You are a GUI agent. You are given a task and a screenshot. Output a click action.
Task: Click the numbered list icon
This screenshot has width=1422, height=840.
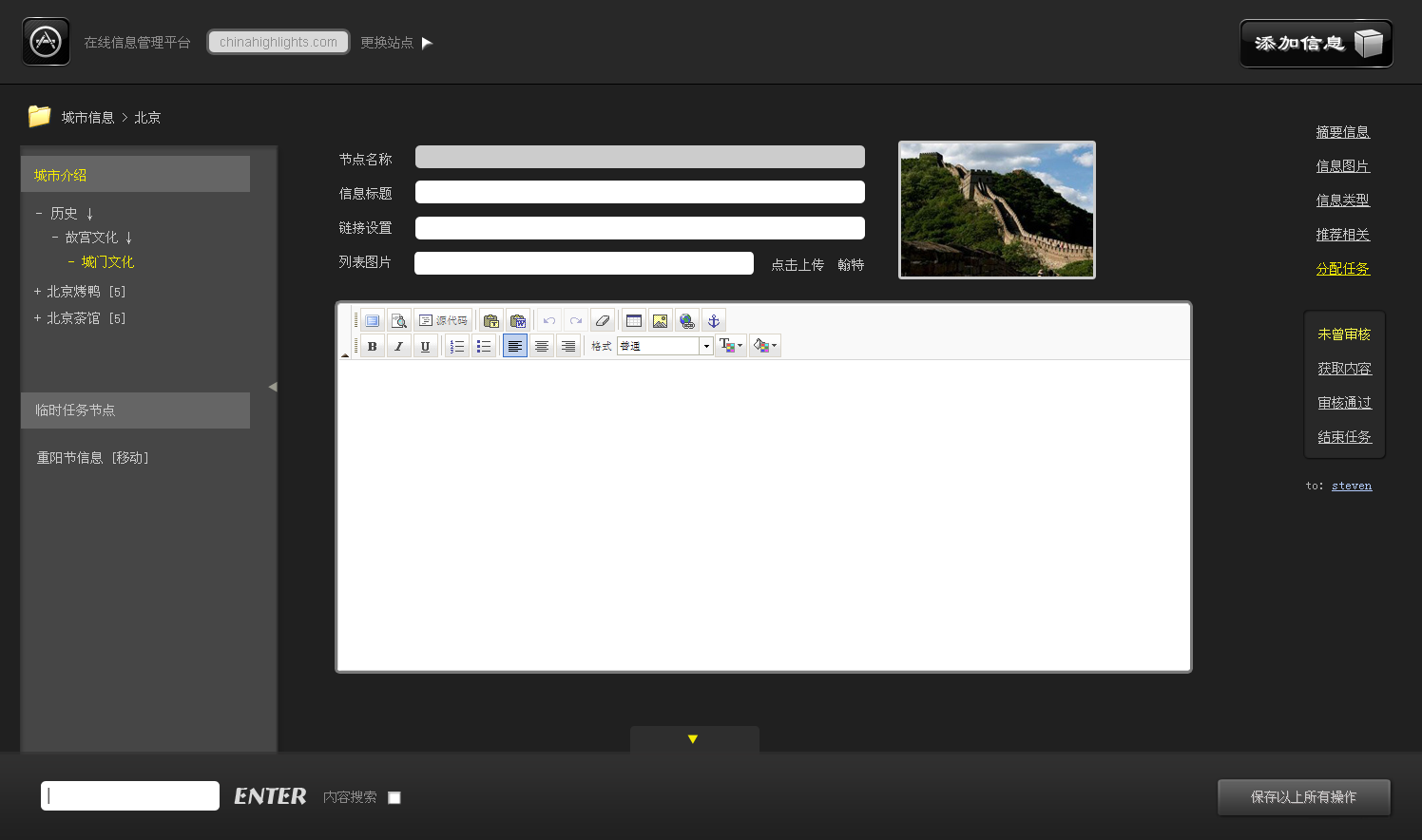pos(457,347)
